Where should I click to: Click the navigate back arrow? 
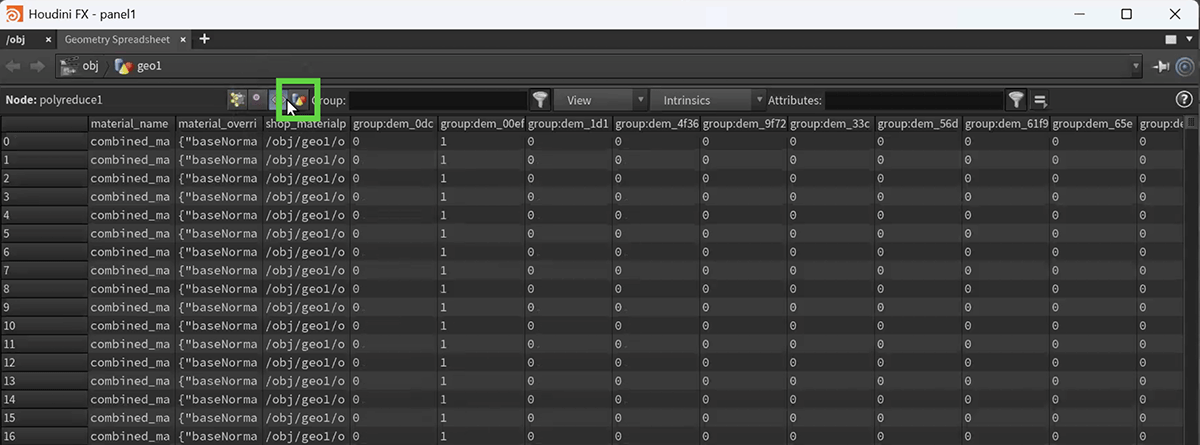[14, 66]
